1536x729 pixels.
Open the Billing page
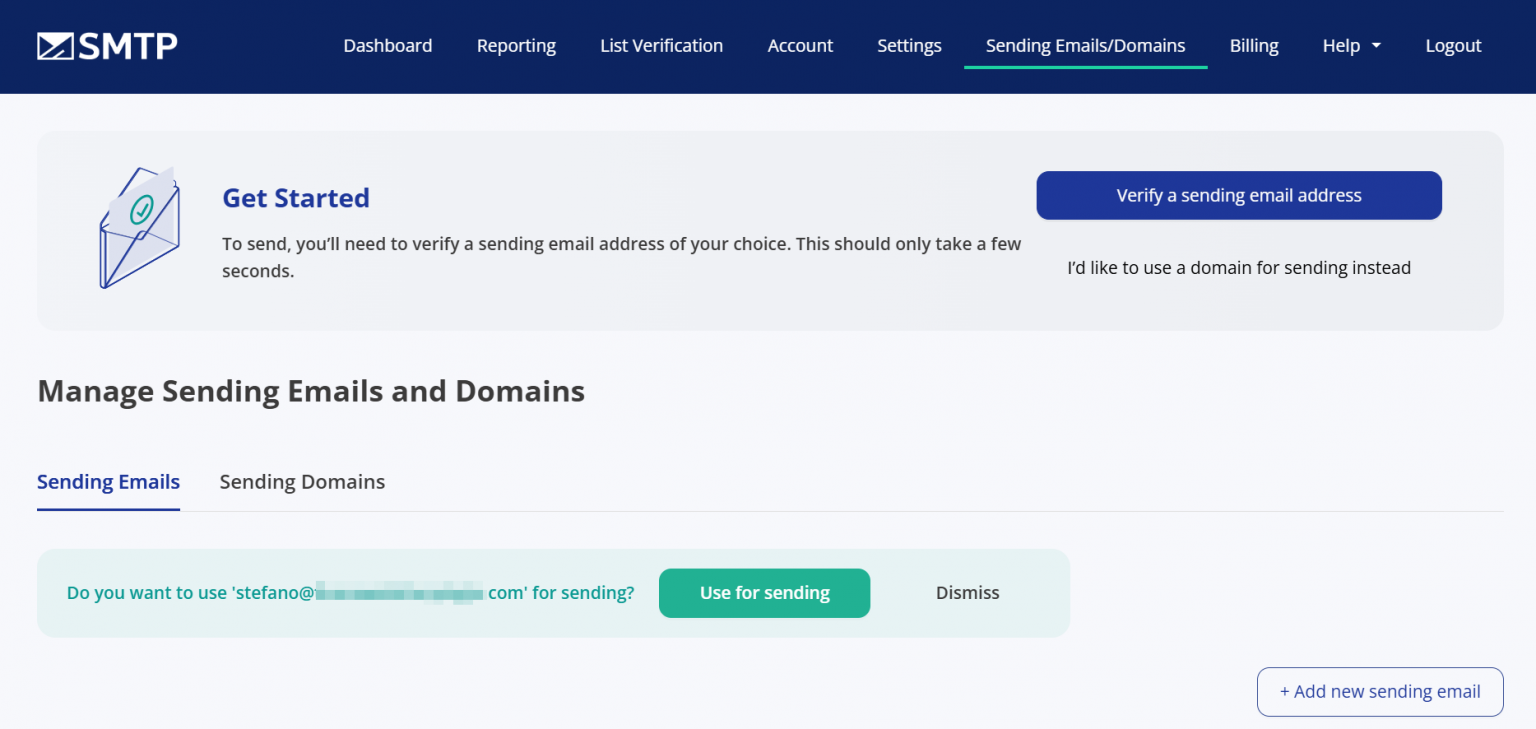(x=1253, y=45)
